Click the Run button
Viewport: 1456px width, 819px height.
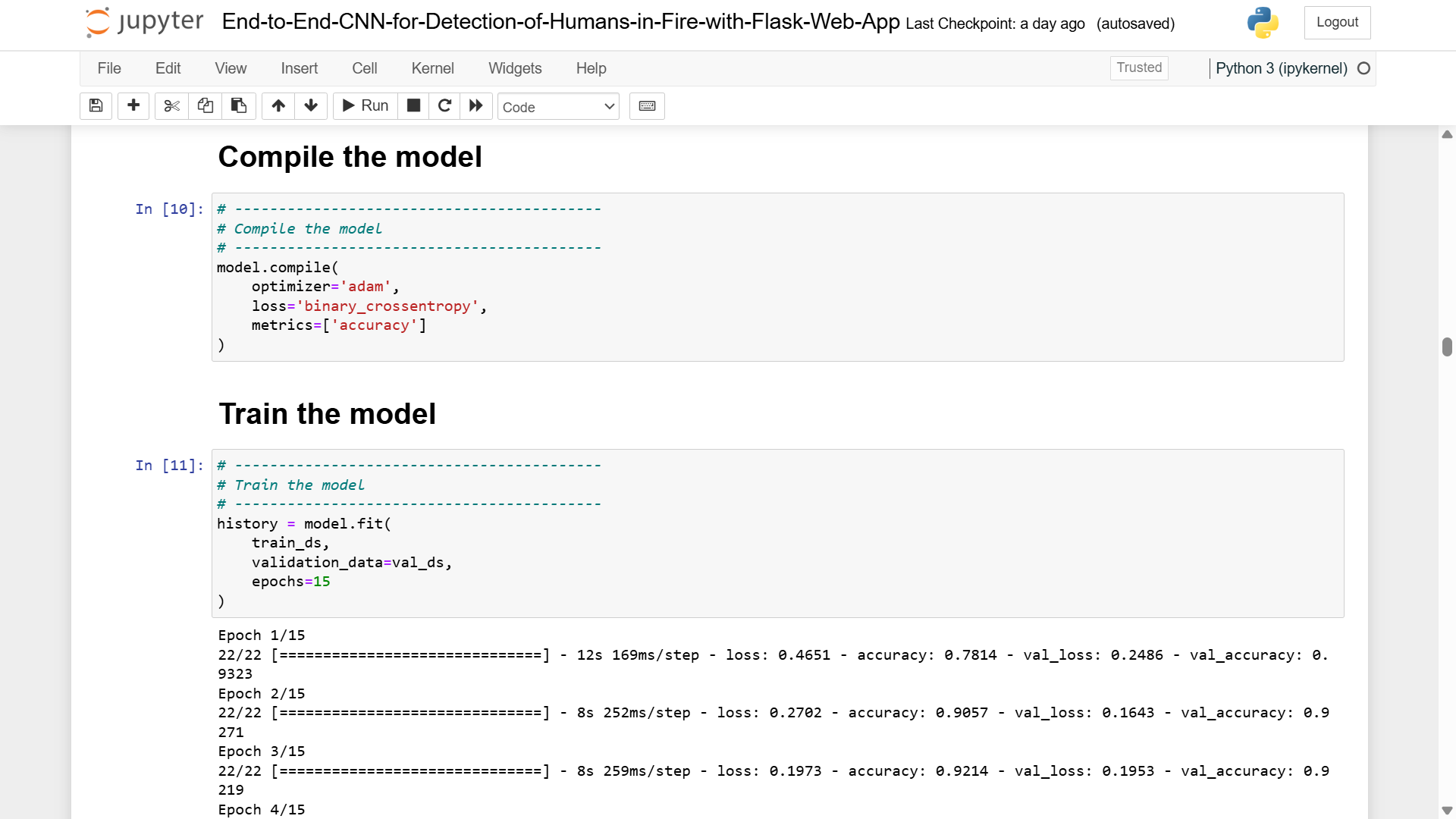click(366, 106)
